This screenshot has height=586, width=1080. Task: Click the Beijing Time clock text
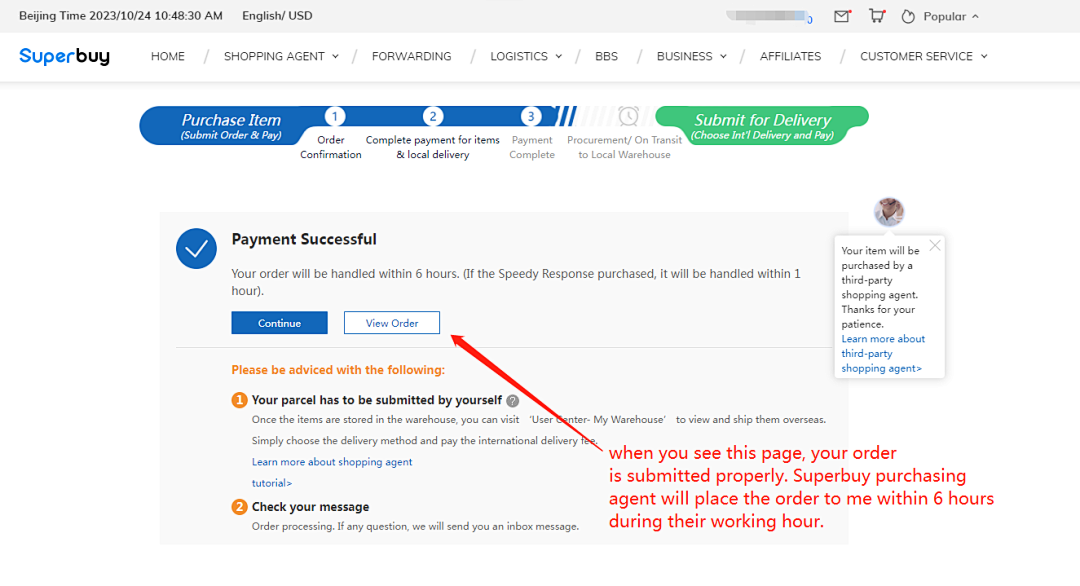click(x=121, y=16)
